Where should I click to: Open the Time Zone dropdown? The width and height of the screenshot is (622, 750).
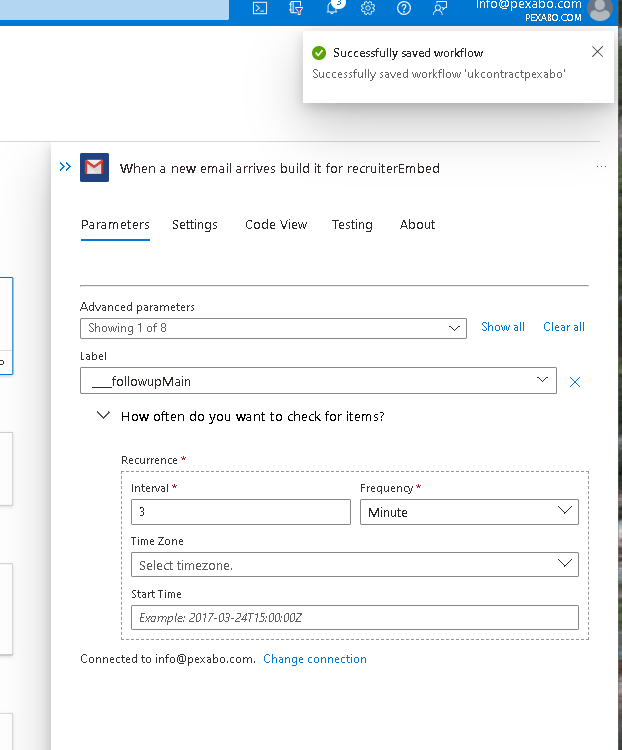tap(355, 564)
